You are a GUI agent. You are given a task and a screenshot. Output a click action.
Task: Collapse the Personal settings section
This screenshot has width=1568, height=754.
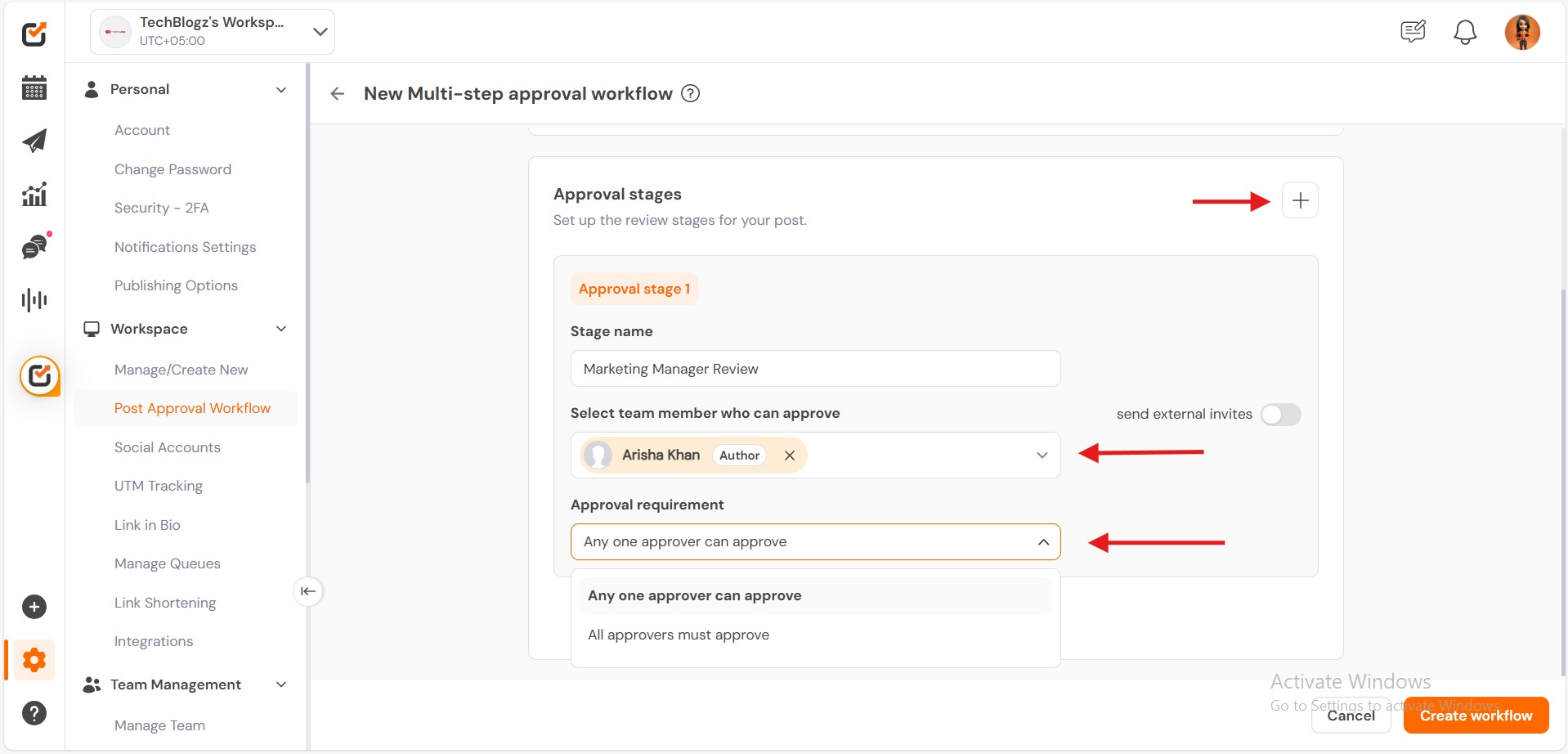pyautogui.click(x=281, y=90)
